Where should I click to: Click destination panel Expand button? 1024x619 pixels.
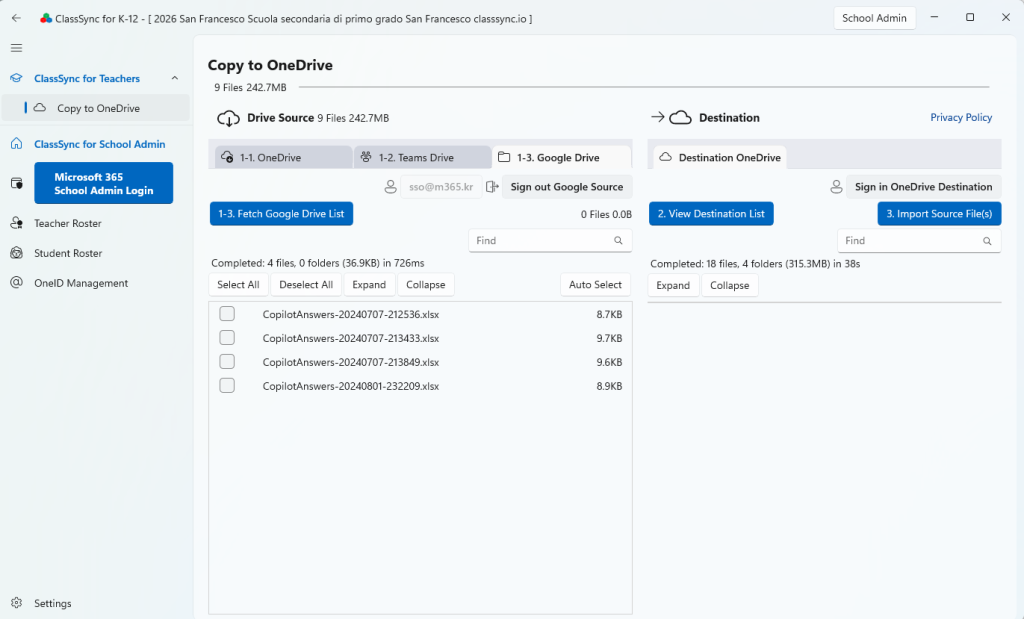(673, 285)
